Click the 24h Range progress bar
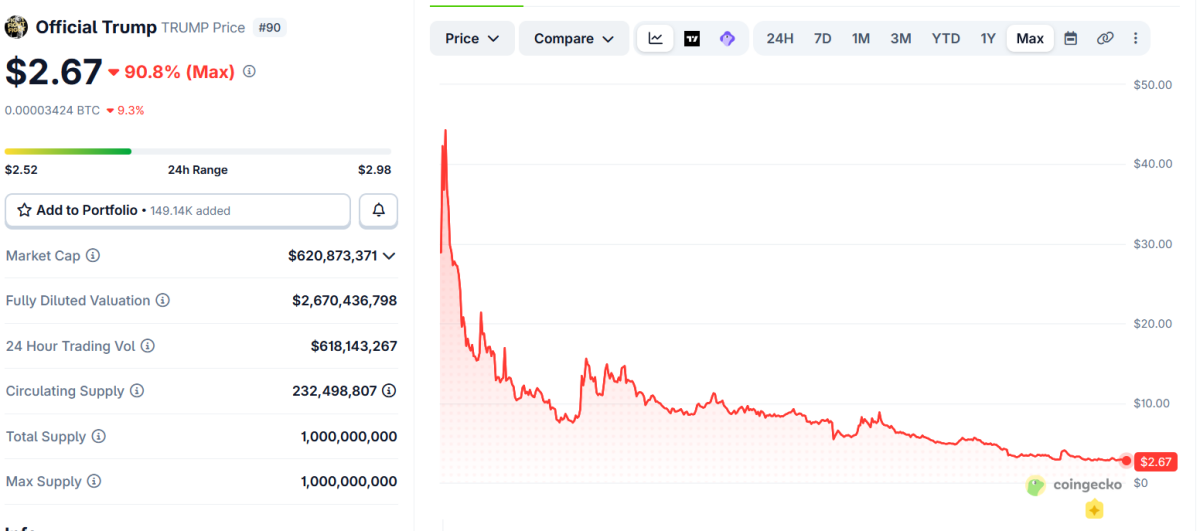 (198, 151)
